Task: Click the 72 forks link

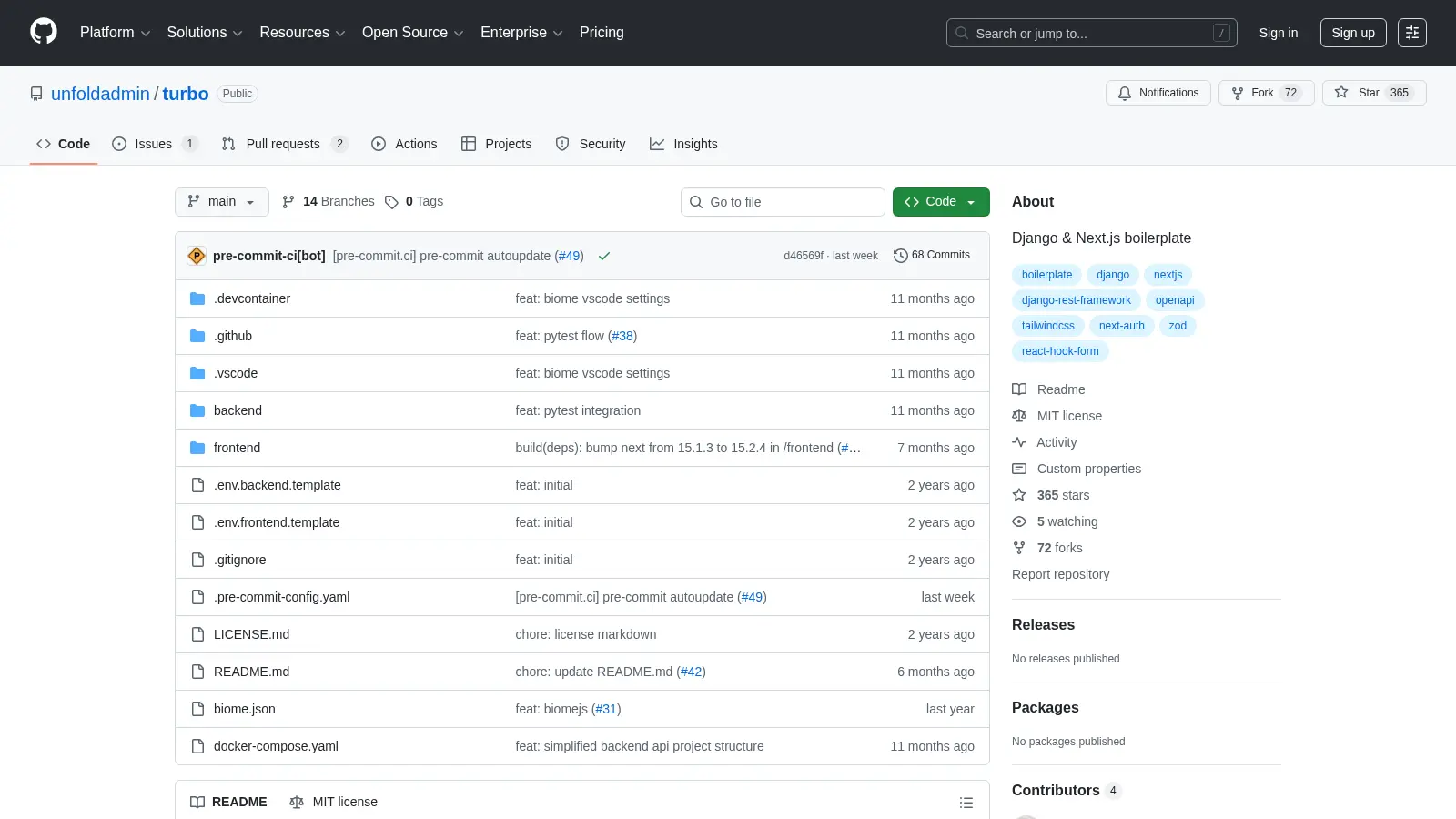Action: point(1060,548)
